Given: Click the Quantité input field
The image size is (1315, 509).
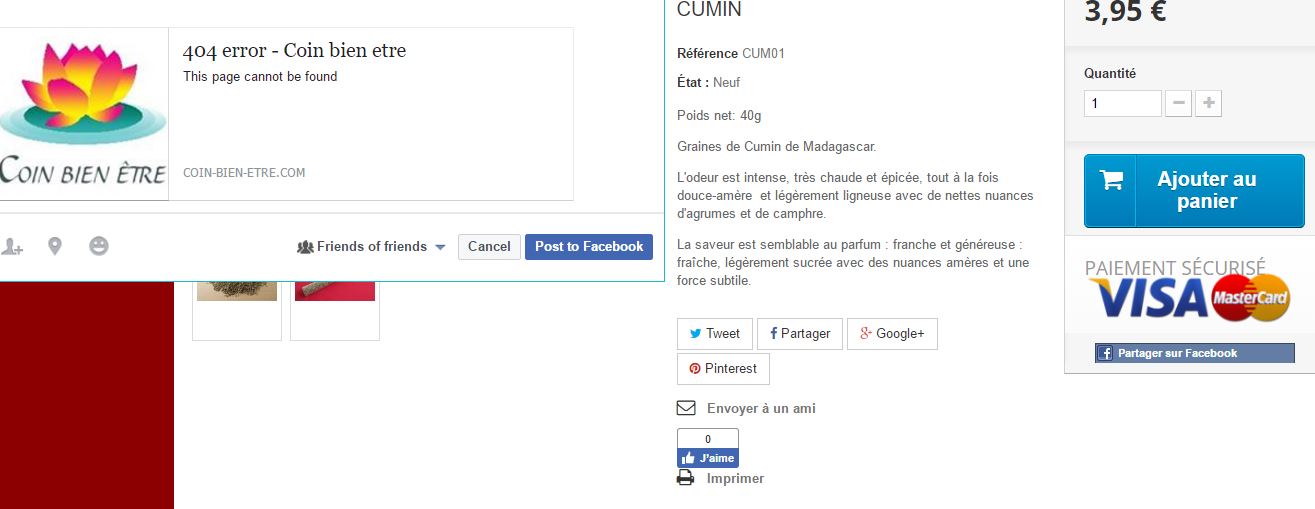Looking at the screenshot, I should [1122, 103].
